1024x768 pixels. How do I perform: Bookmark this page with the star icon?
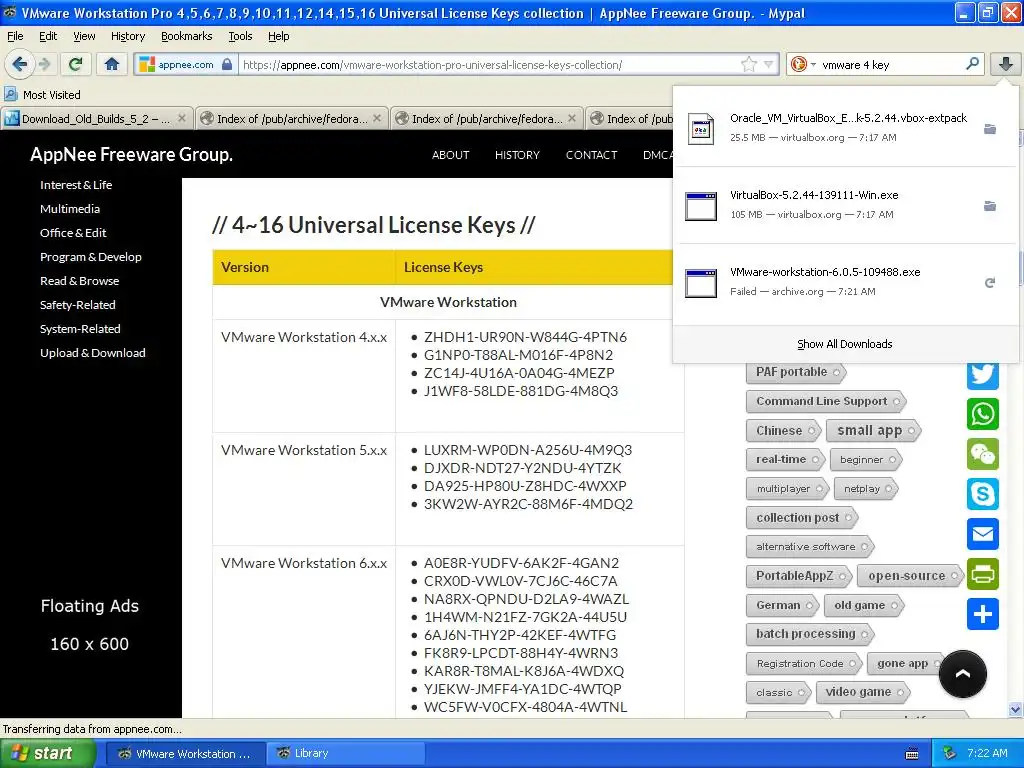pos(748,64)
